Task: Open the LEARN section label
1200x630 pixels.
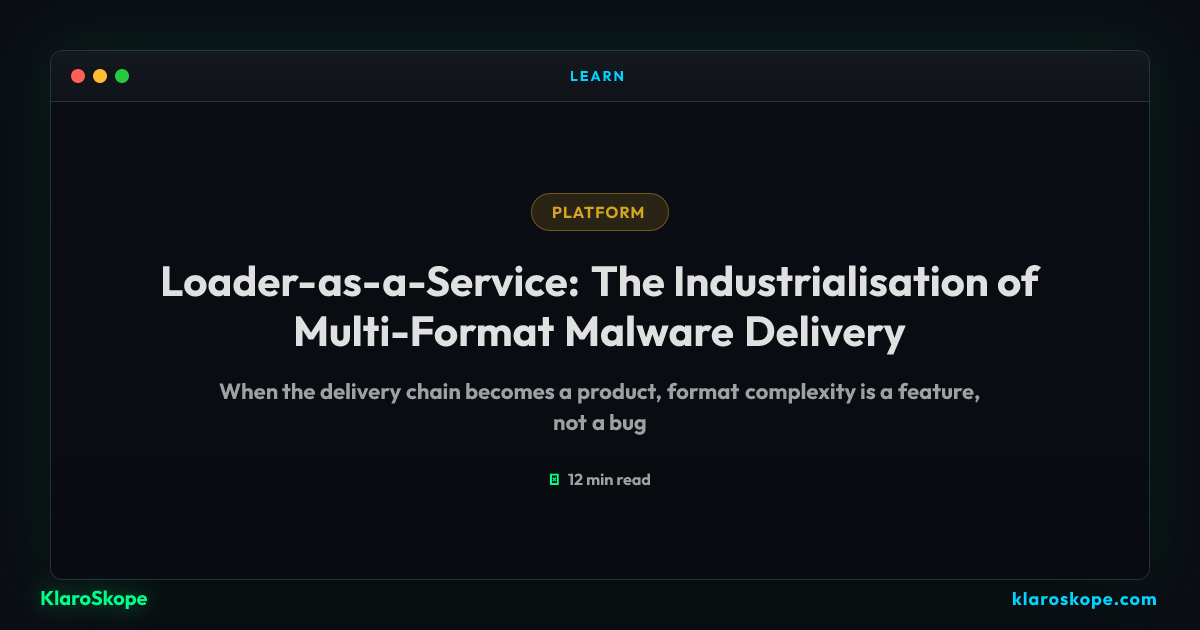Action: [597, 76]
